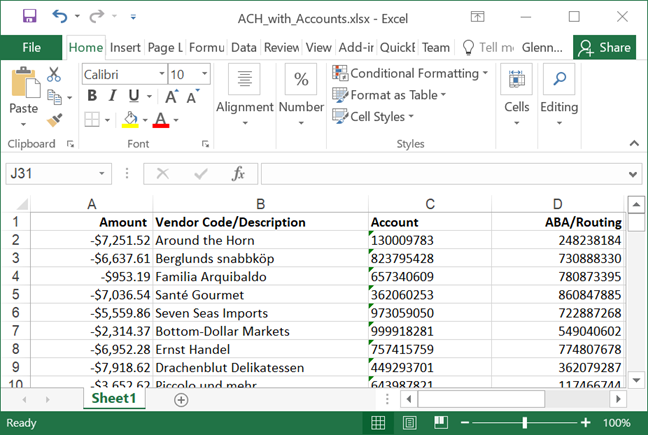
Task: Select the Format Painter brush
Action: (54, 120)
